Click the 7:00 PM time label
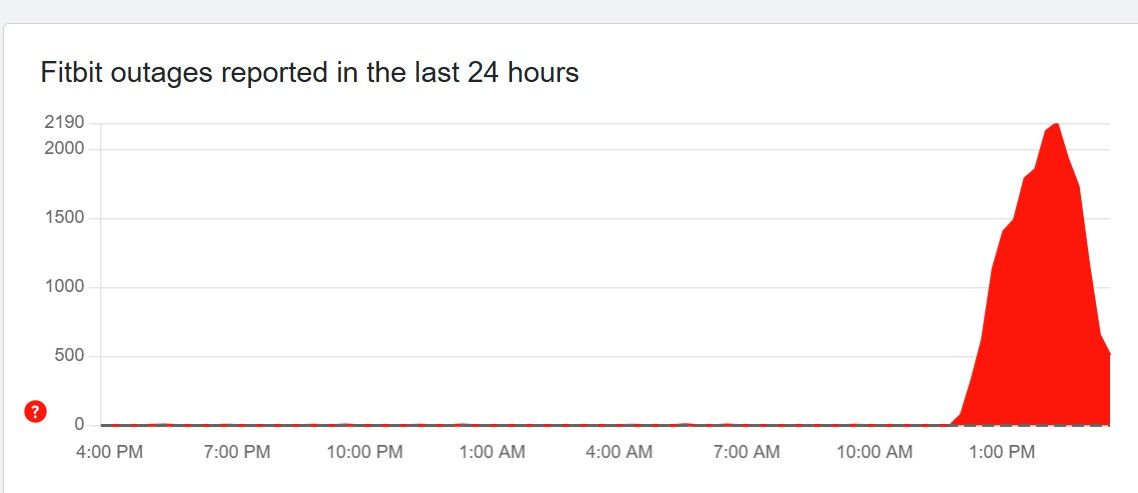Screen dimensions: 1138x493 point(237,453)
